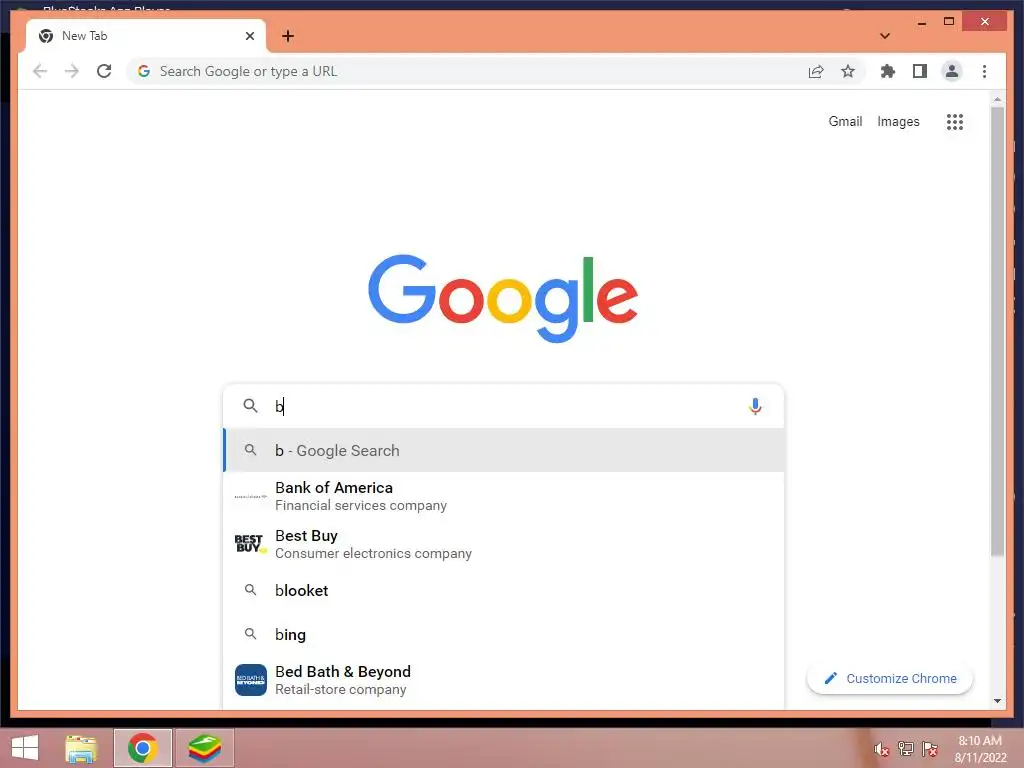Open Chrome's three-dot menu
1024x768 pixels.
click(x=984, y=71)
